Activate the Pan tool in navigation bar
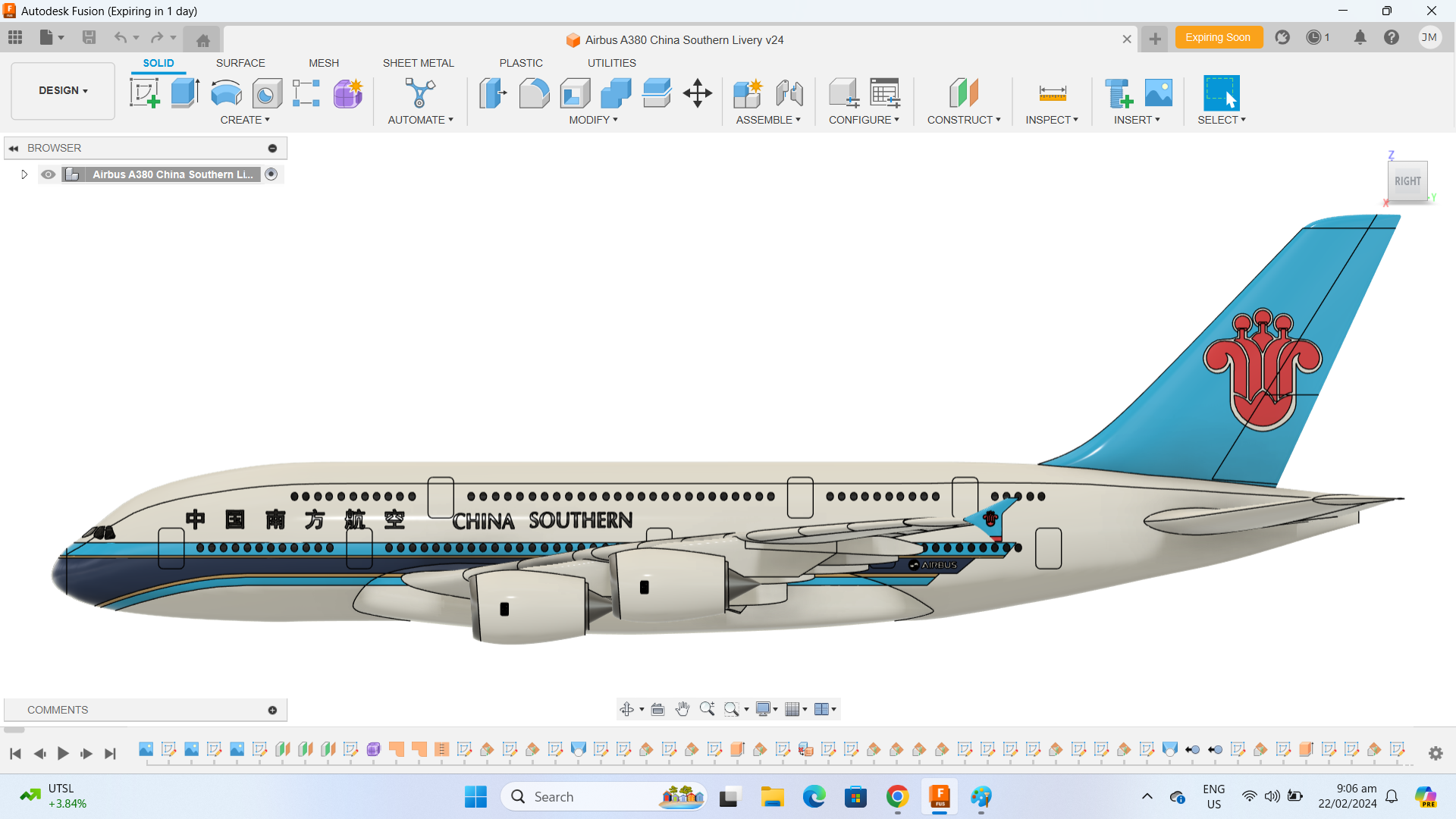Screen dimensions: 1456x819 (682, 709)
